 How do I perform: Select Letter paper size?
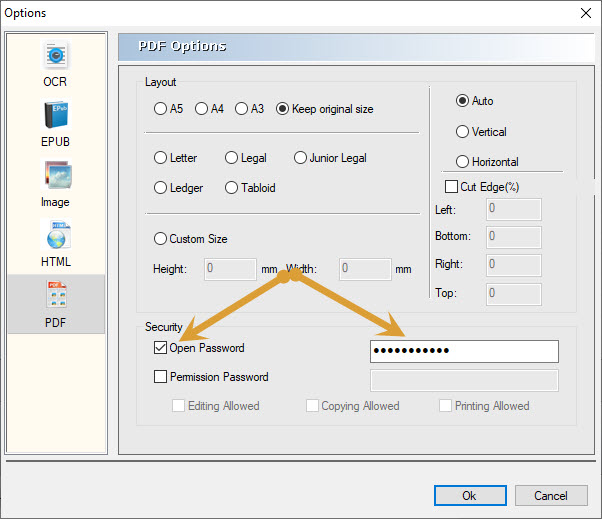click(x=160, y=158)
